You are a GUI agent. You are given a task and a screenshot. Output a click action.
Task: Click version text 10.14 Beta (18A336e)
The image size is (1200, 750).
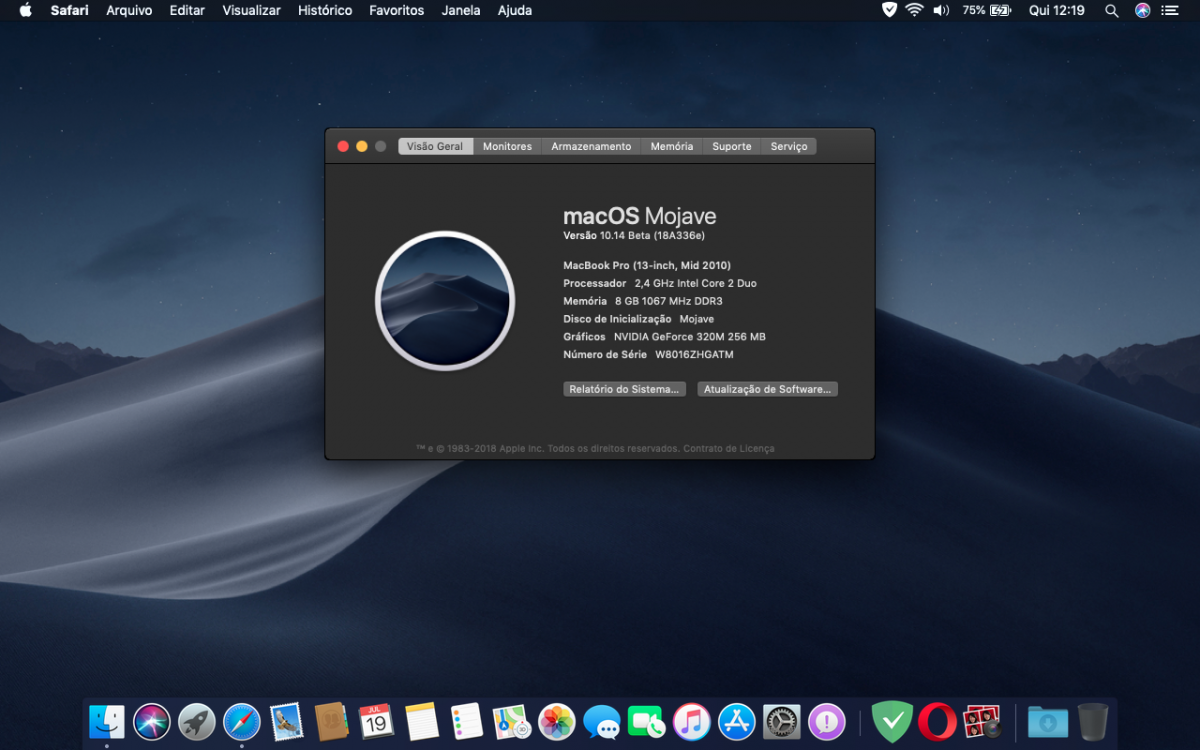pos(652,236)
